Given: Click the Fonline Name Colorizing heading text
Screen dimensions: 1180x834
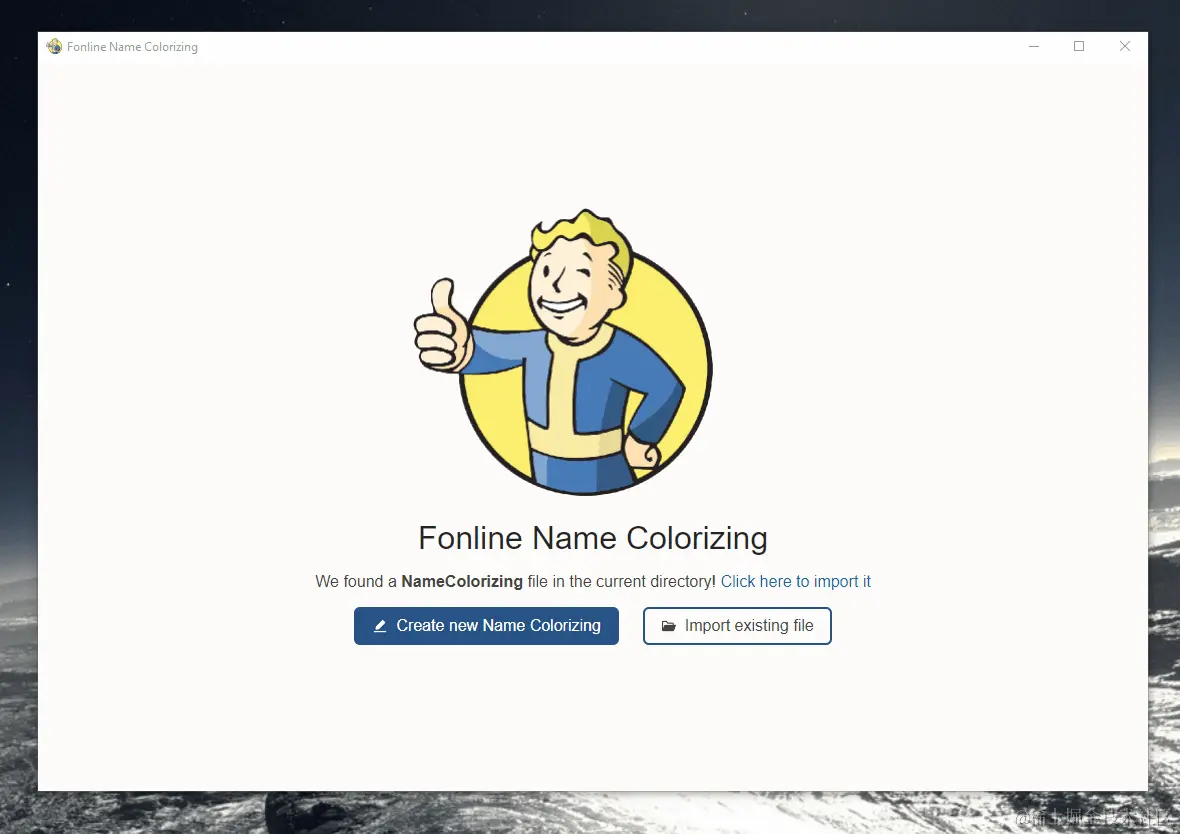Looking at the screenshot, I should click(x=593, y=538).
